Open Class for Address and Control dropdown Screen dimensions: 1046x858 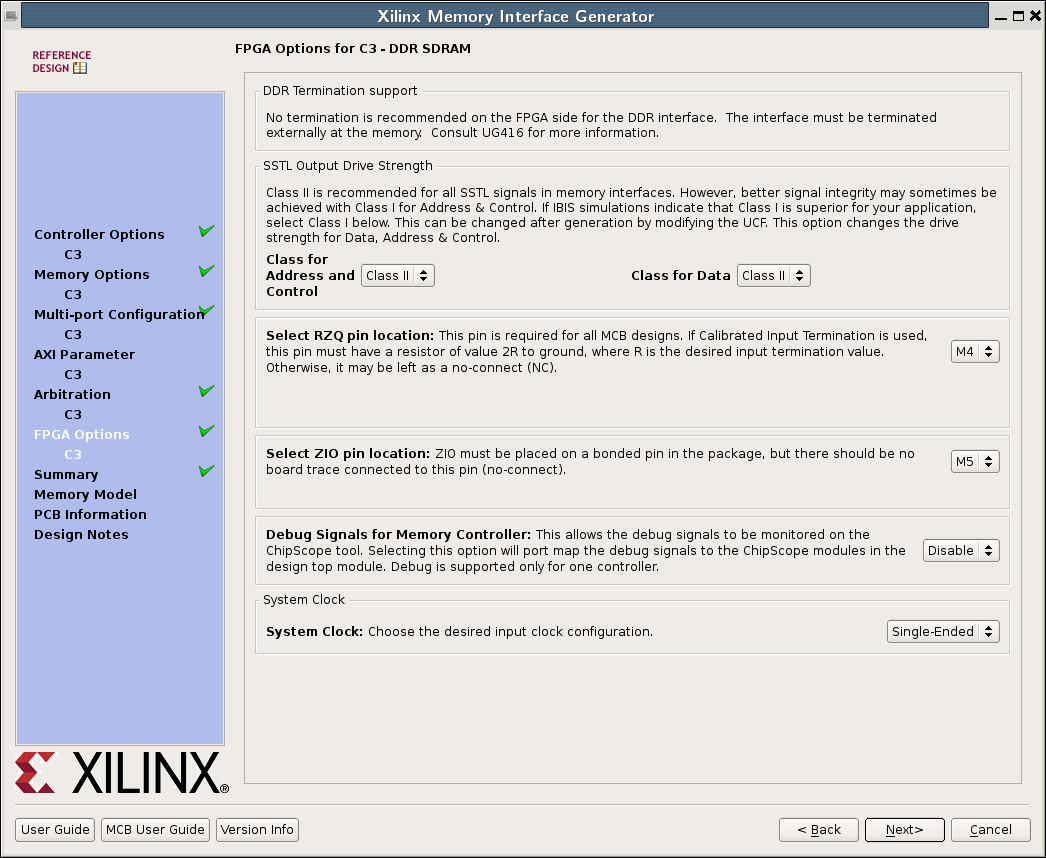click(397, 276)
